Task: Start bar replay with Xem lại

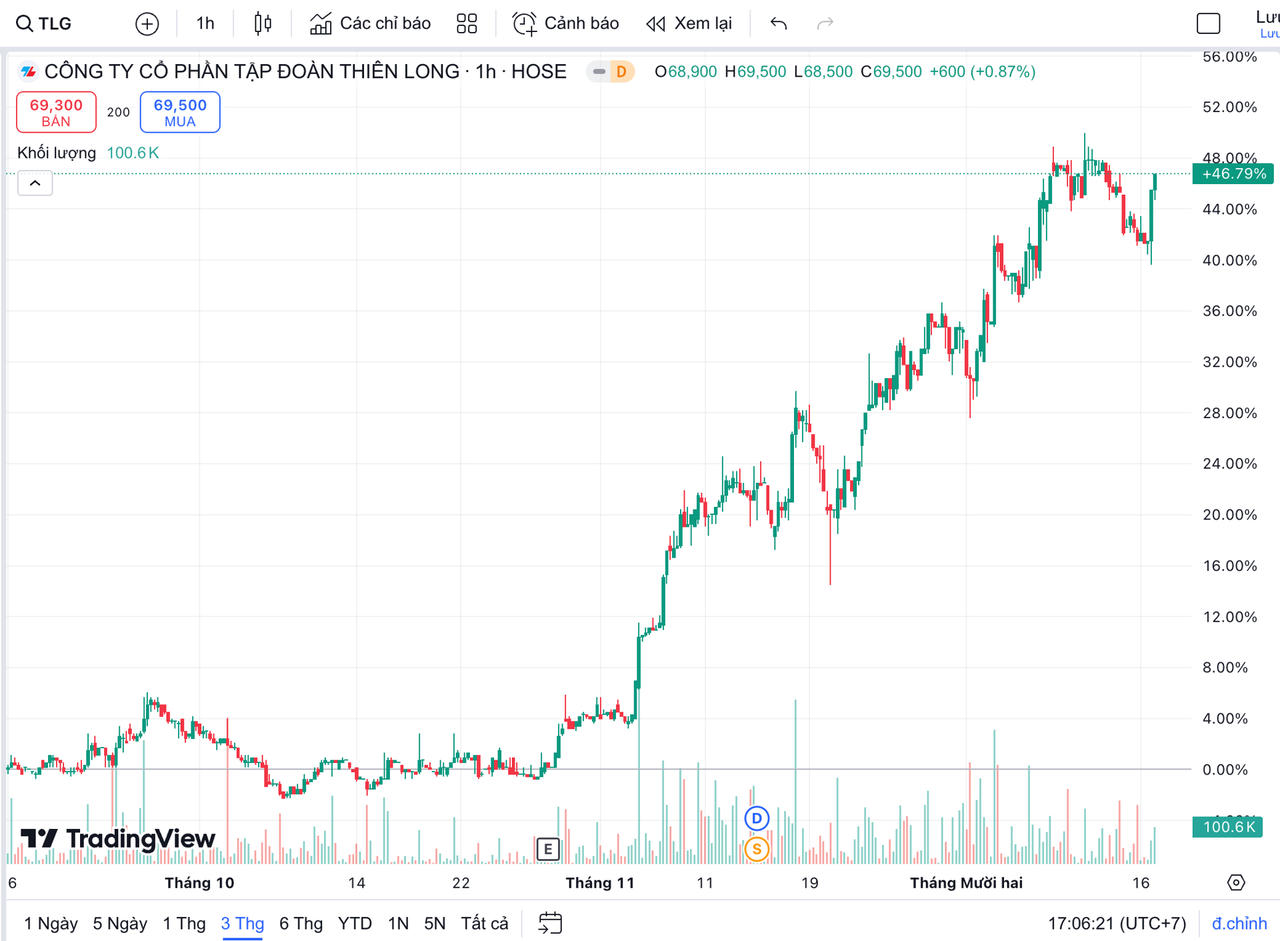Action: pos(689,23)
